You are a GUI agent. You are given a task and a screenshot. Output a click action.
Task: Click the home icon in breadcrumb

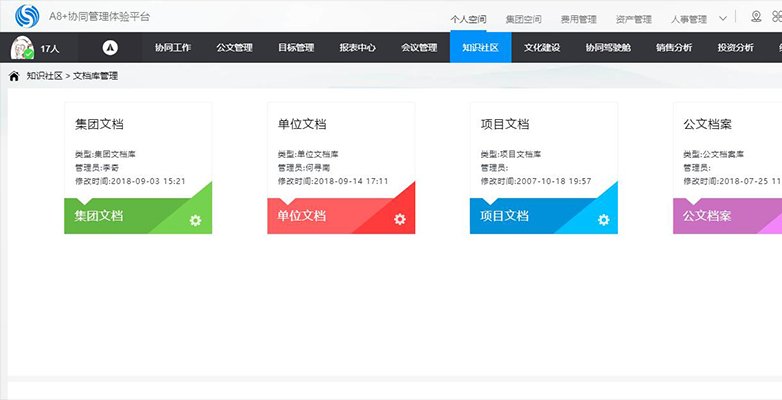pos(14,76)
